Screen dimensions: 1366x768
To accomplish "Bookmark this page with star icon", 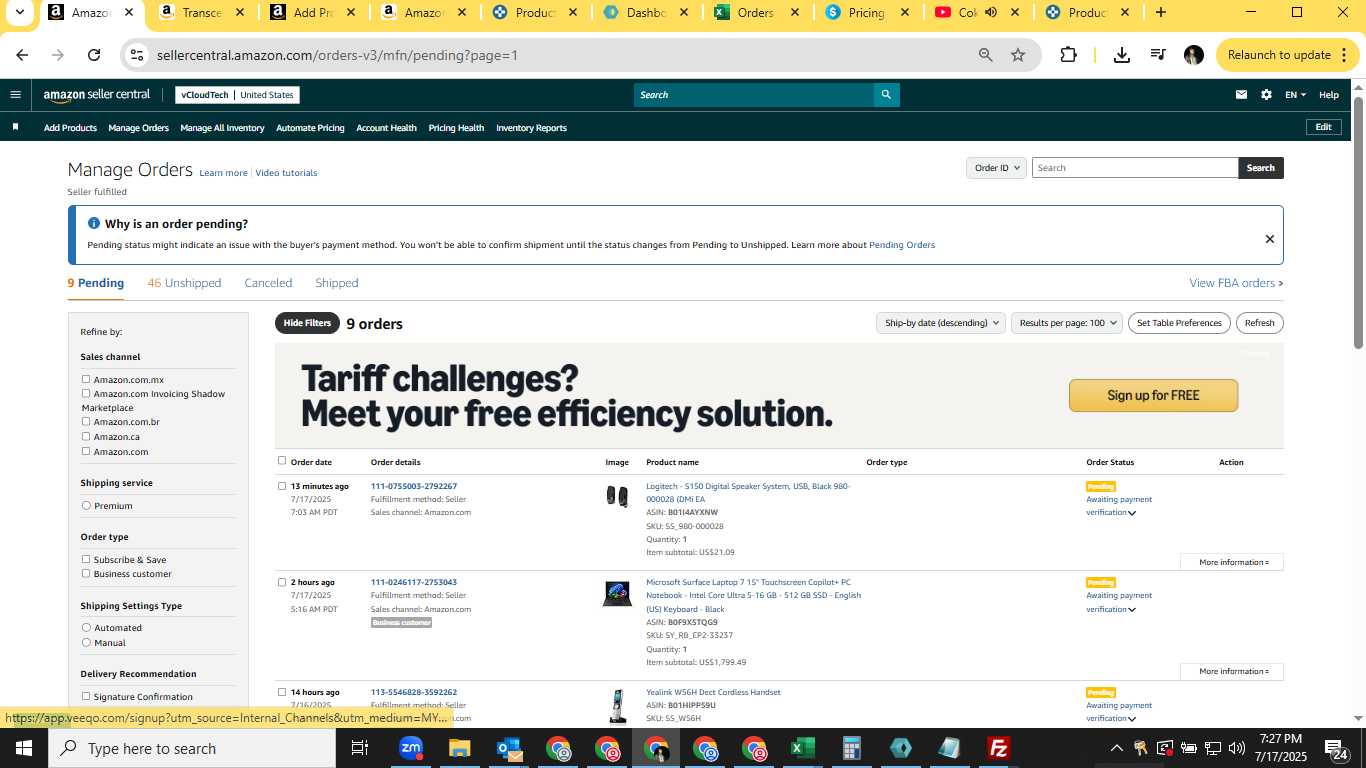I will coord(1018,55).
